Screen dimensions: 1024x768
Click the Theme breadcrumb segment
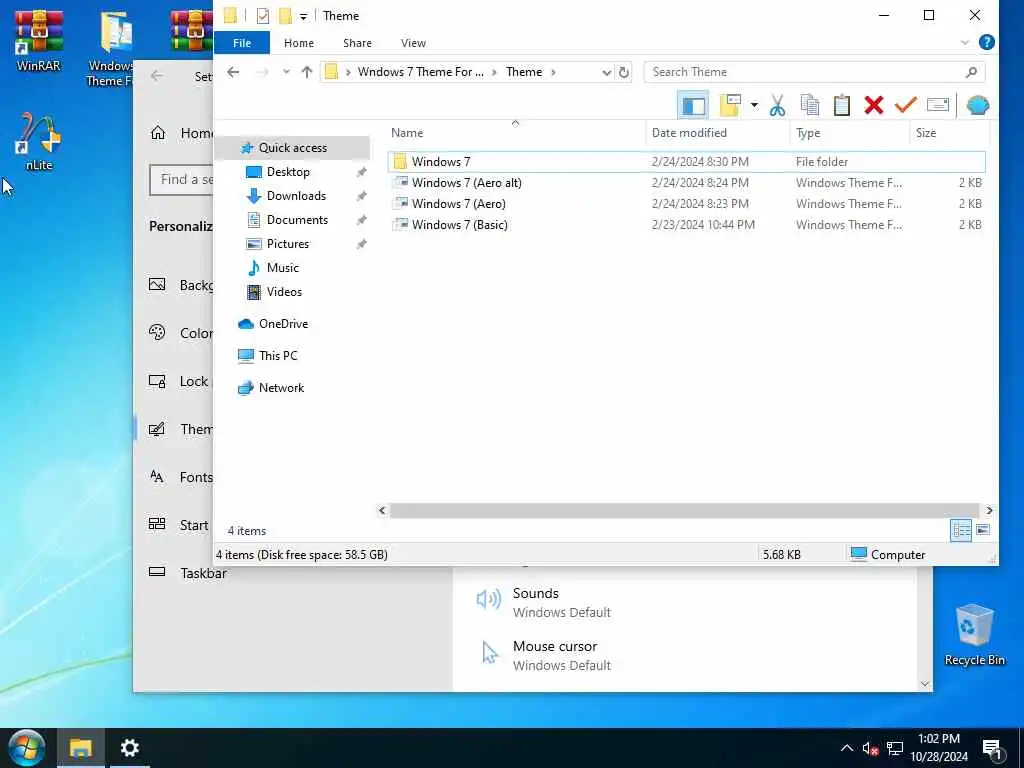tap(524, 72)
